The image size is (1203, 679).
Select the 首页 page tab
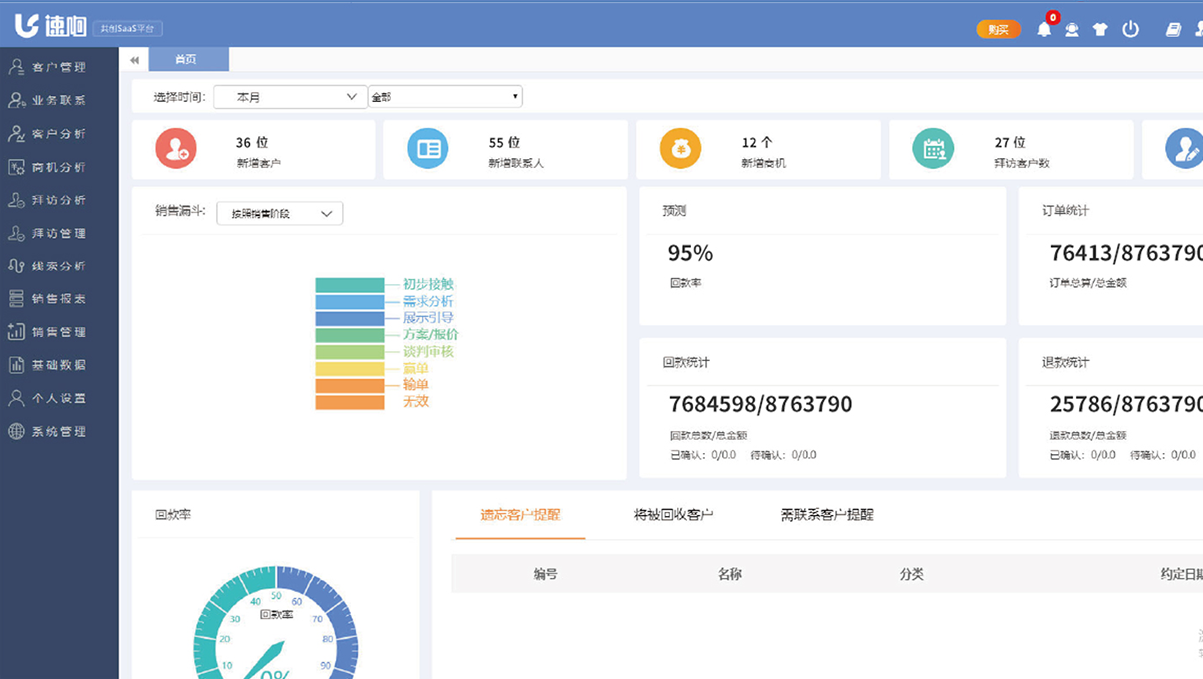(188, 60)
